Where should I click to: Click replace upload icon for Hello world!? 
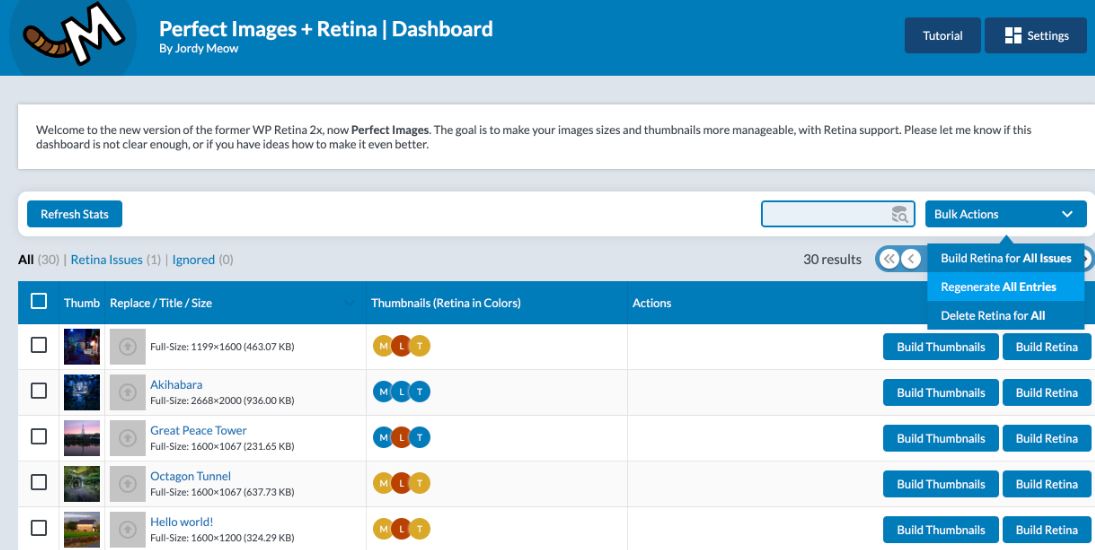click(128, 530)
